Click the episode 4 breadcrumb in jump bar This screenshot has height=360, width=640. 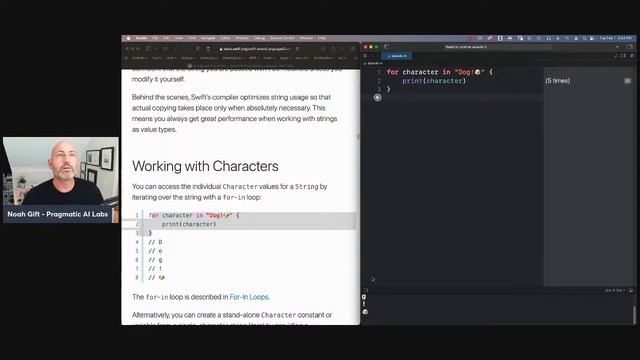[x=373, y=63]
